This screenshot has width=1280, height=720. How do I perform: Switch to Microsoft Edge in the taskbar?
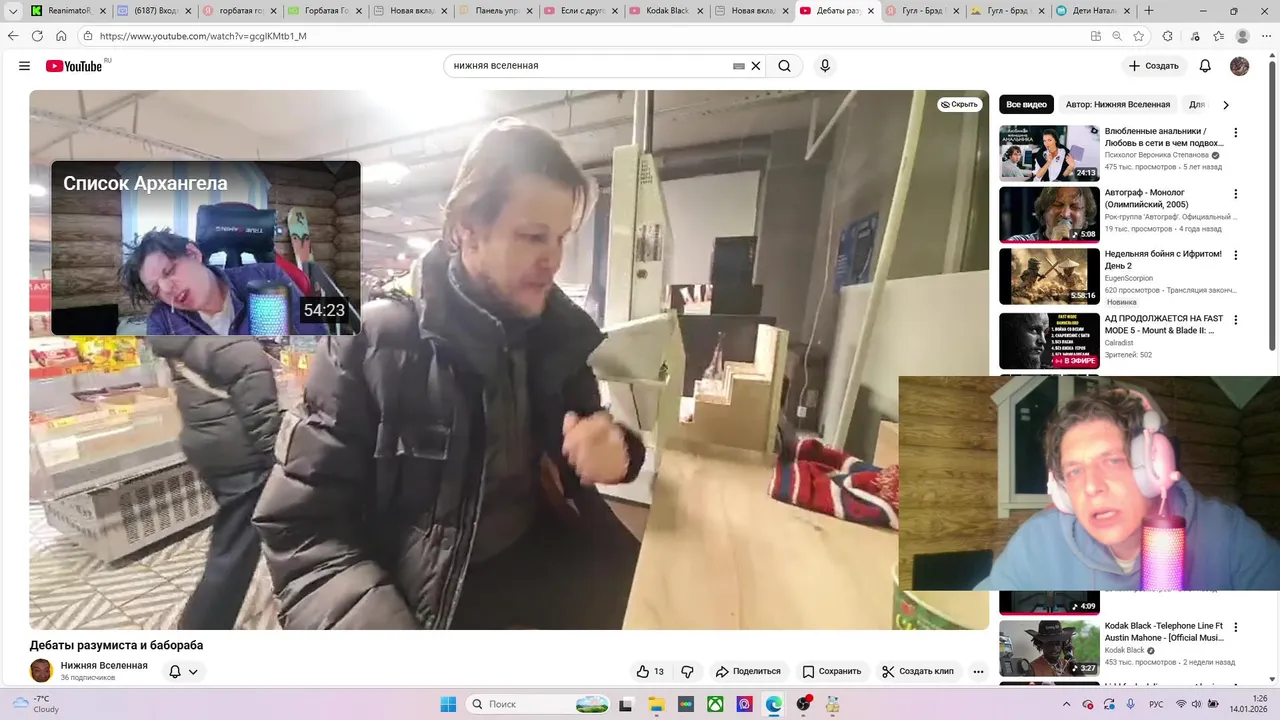pyautogui.click(x=774, y=704)
